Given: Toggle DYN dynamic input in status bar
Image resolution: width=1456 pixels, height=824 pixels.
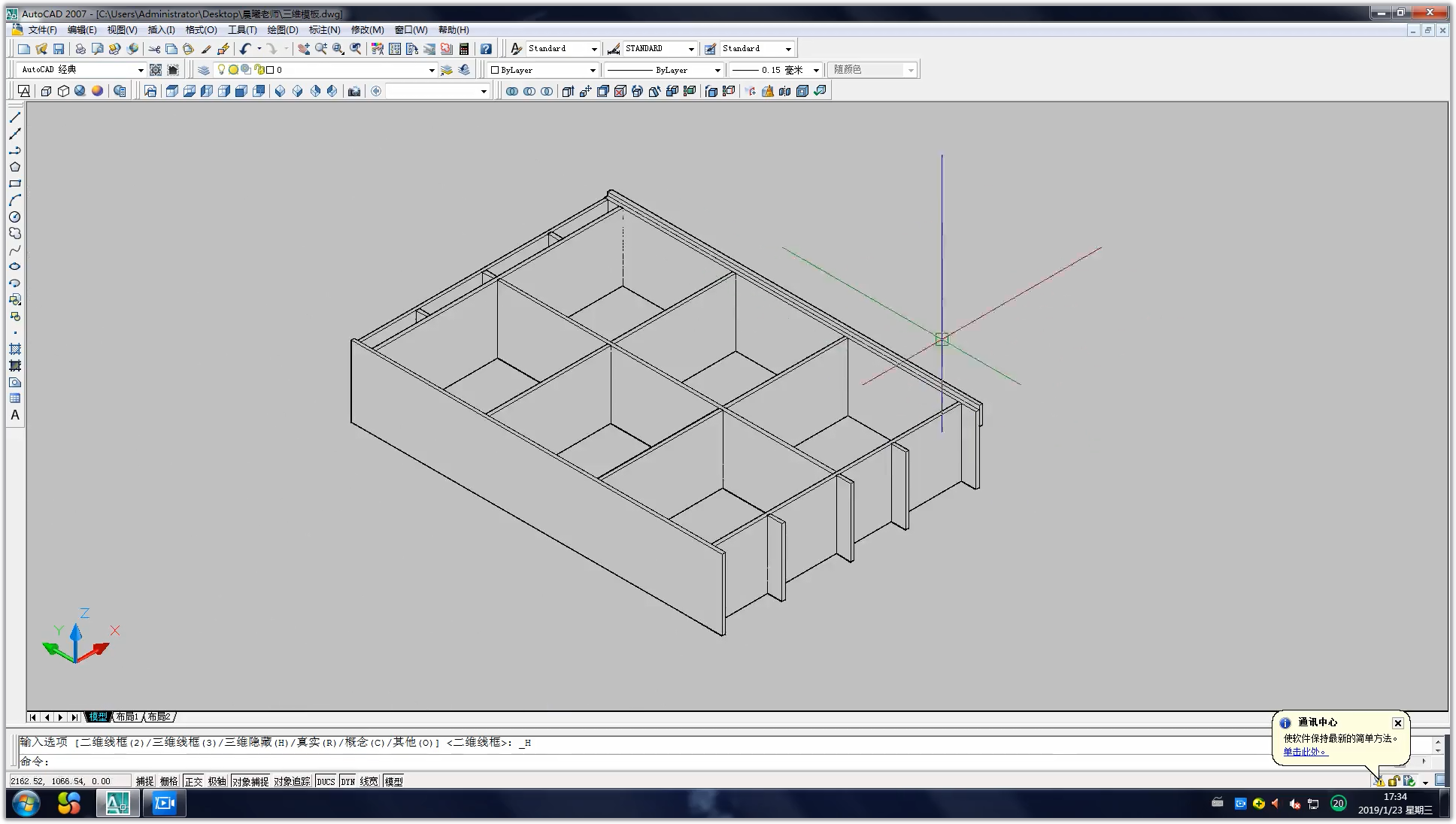Looking at the screenshot, I should pyautogui.click(x=347, y=781).
